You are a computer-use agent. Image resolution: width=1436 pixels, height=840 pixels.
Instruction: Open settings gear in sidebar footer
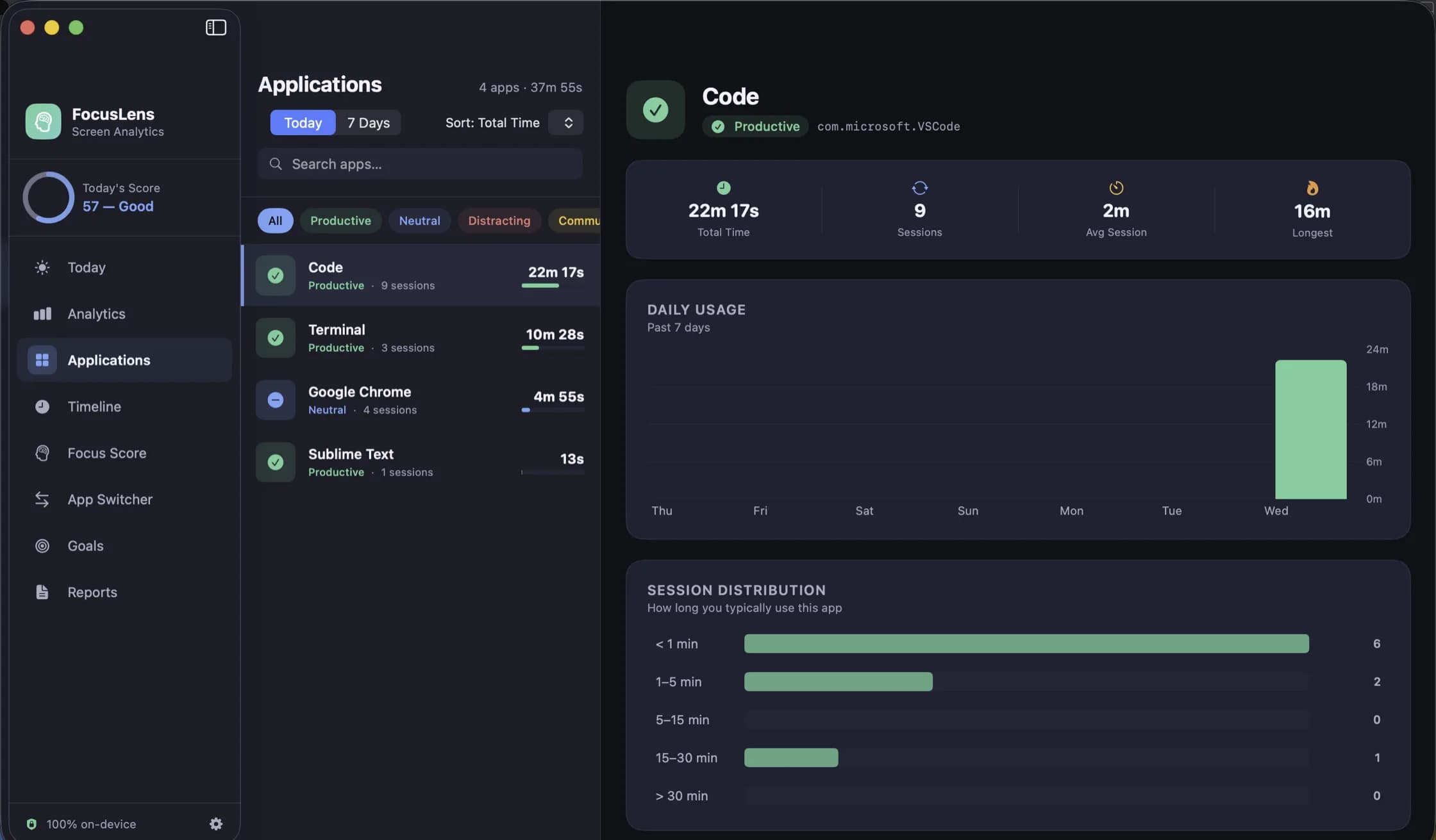pyautogui.click(x=216, y=824)
